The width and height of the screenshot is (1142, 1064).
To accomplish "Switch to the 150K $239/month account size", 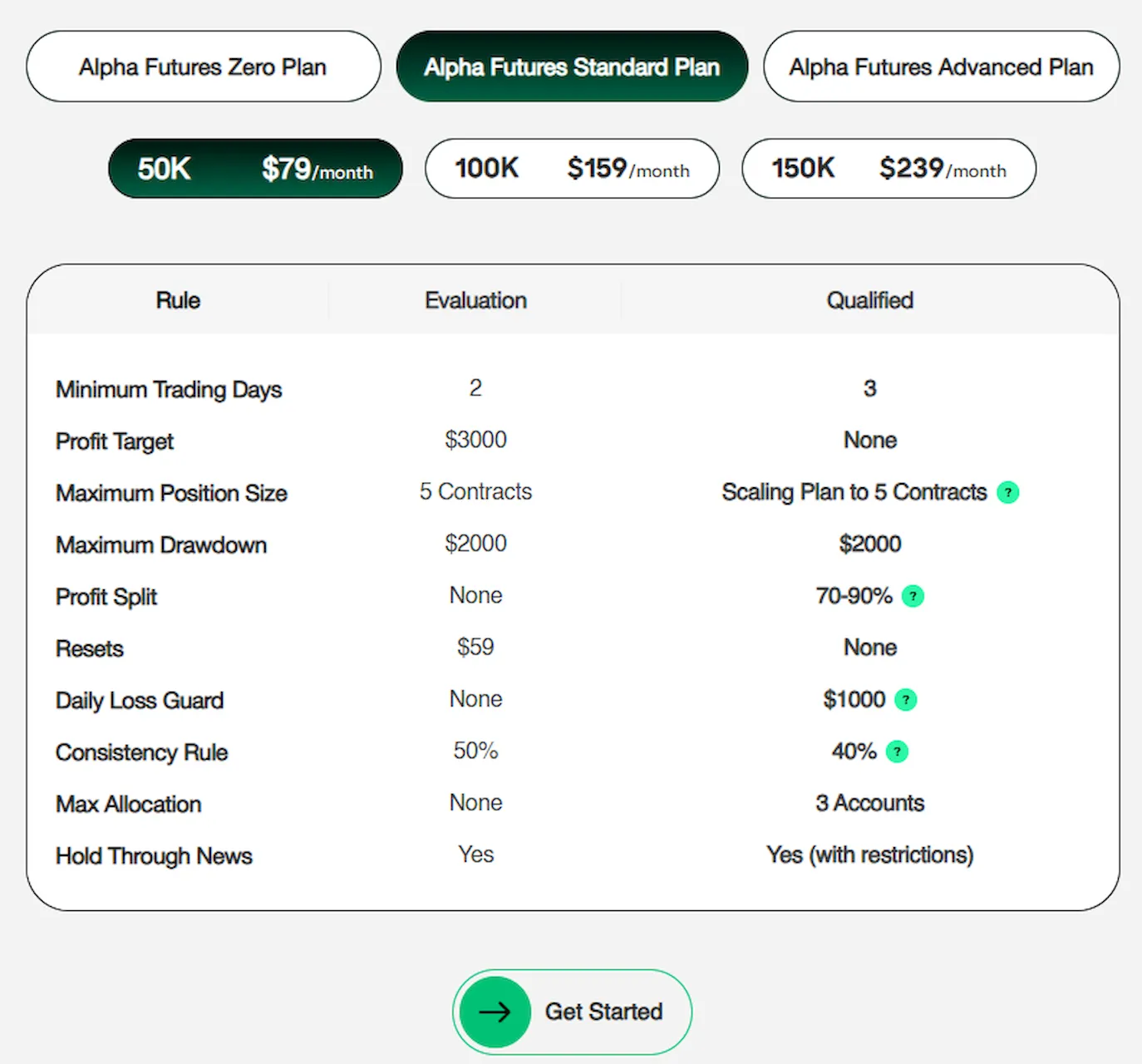I will point(888,169).
